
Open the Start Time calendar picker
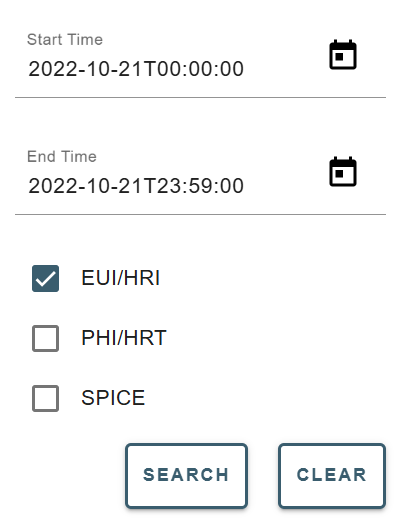[343, 55]
